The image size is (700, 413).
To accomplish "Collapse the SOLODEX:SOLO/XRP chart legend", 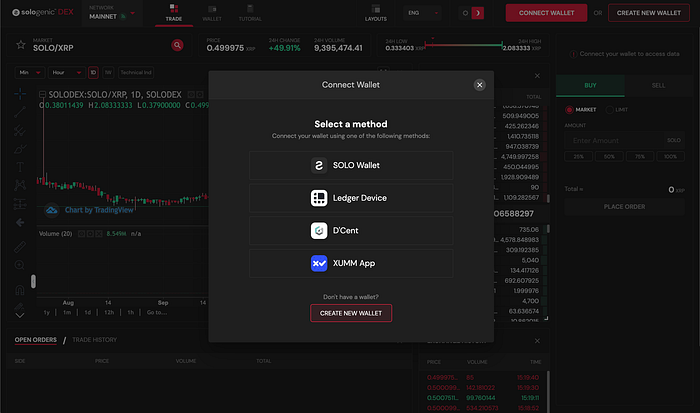I will click(42, 94).
